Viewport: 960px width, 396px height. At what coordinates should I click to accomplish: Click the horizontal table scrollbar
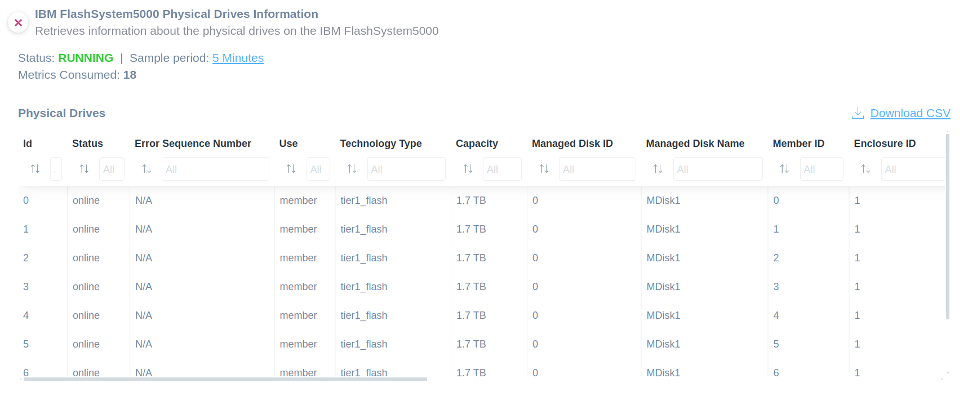pyautogui.click(x=225, y=379)
